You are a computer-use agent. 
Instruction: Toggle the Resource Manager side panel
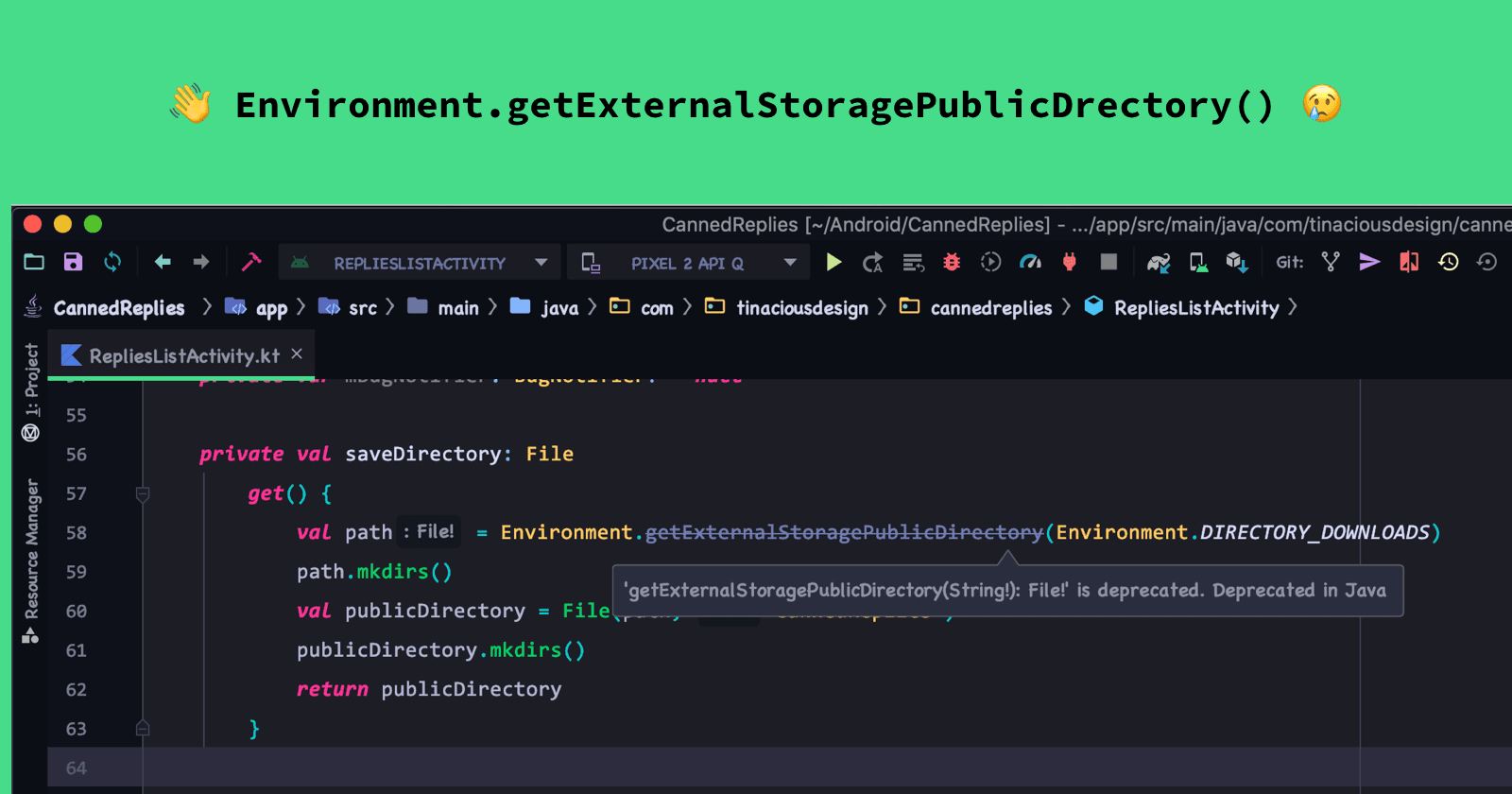click(31, 560)
